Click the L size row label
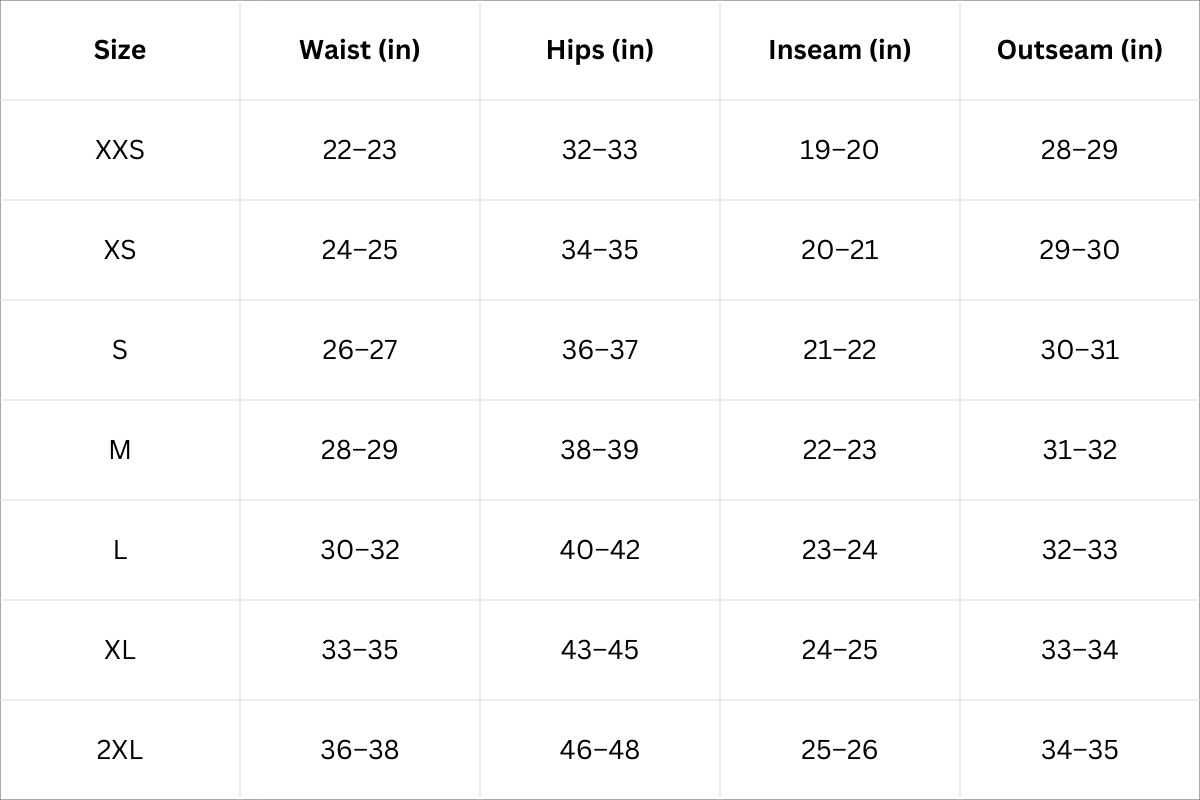Image resolution: width=1200 pixels, height=800 pixels. (x=120, y=550)
